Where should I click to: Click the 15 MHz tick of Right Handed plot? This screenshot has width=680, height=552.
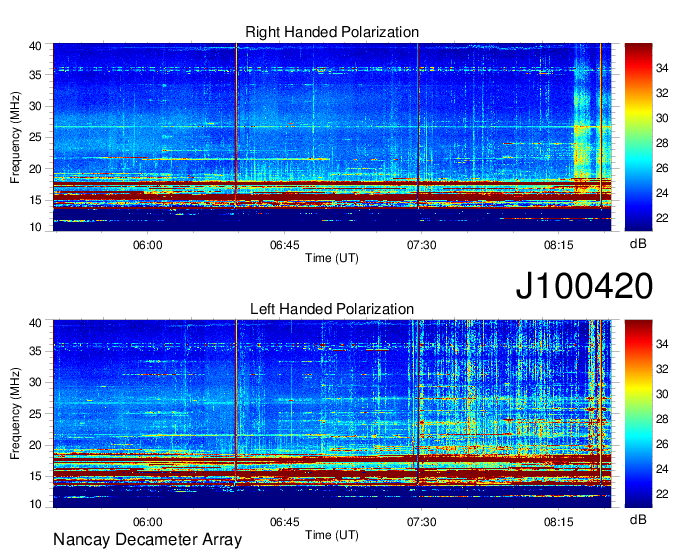pos(35,200)
